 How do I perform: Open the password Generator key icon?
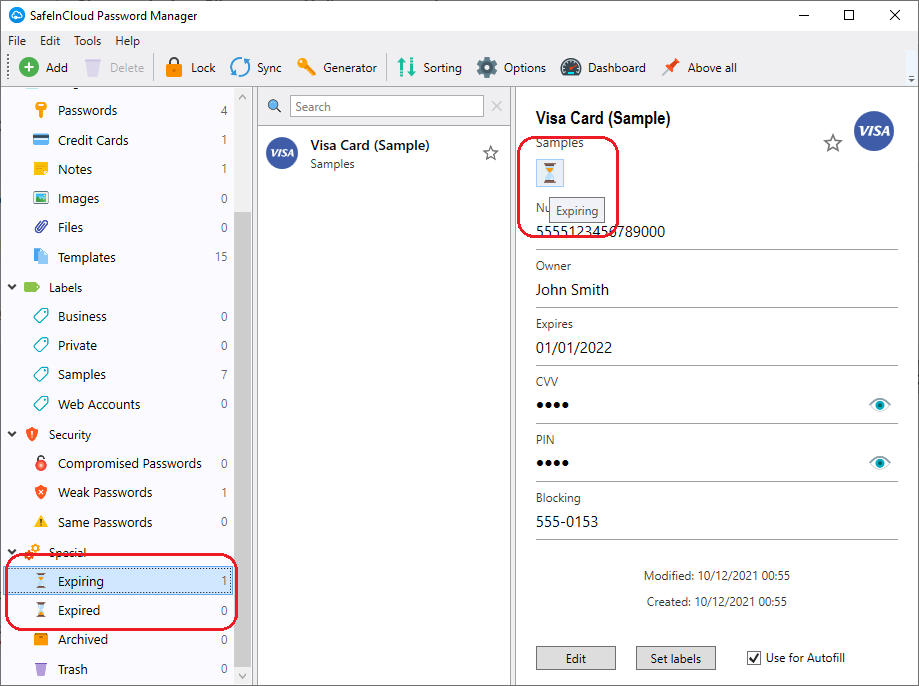tap(306, 67)
